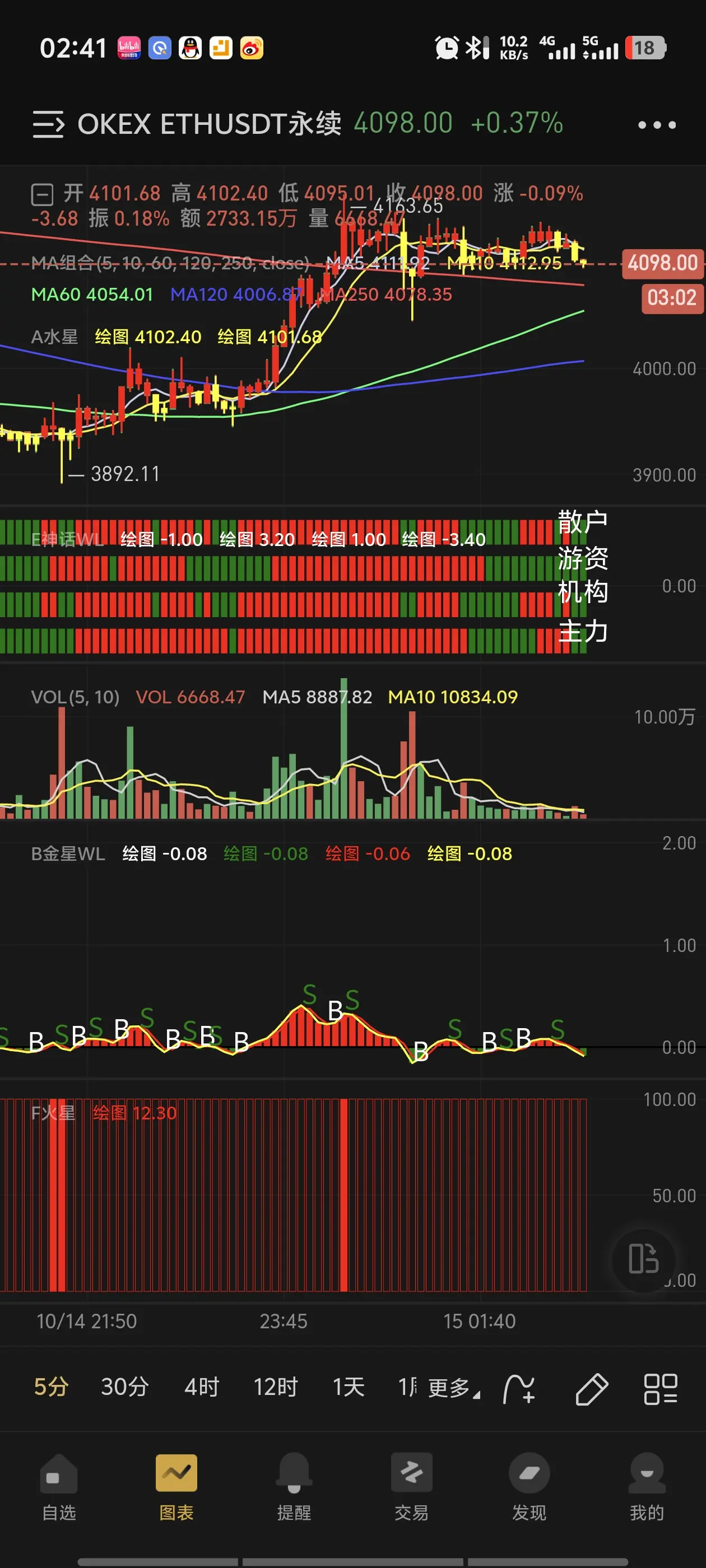Open the add indicator icon

(x=519, y=1389)
